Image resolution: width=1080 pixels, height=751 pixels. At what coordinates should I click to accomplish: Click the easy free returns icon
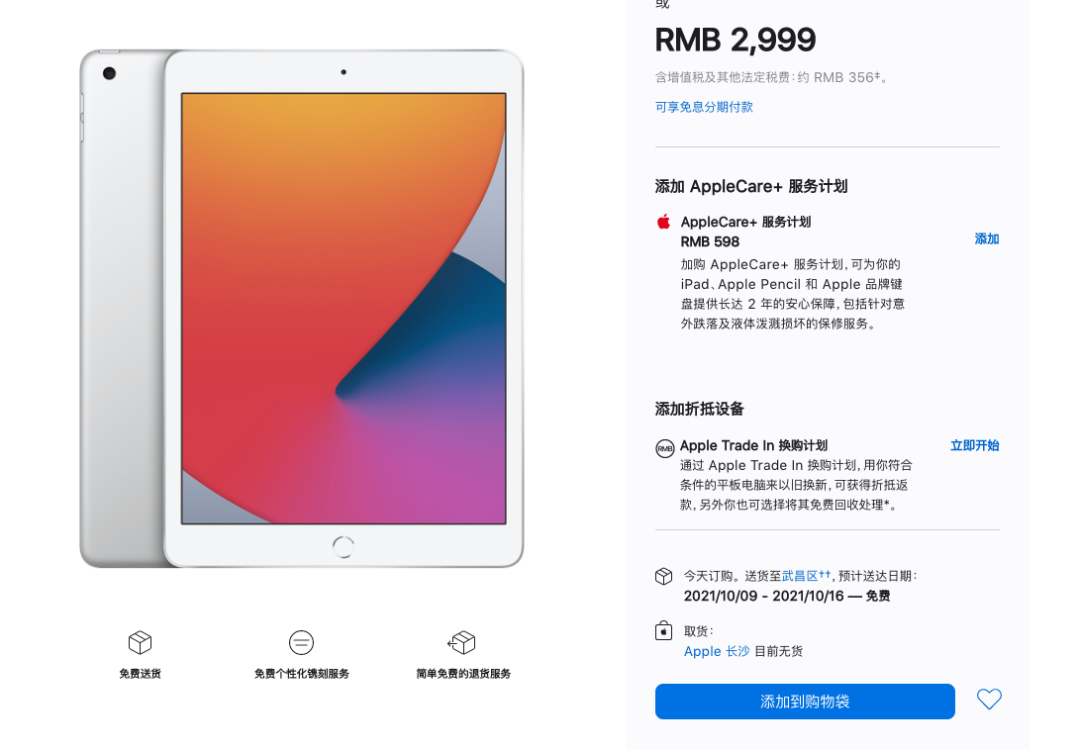(461, 642)
